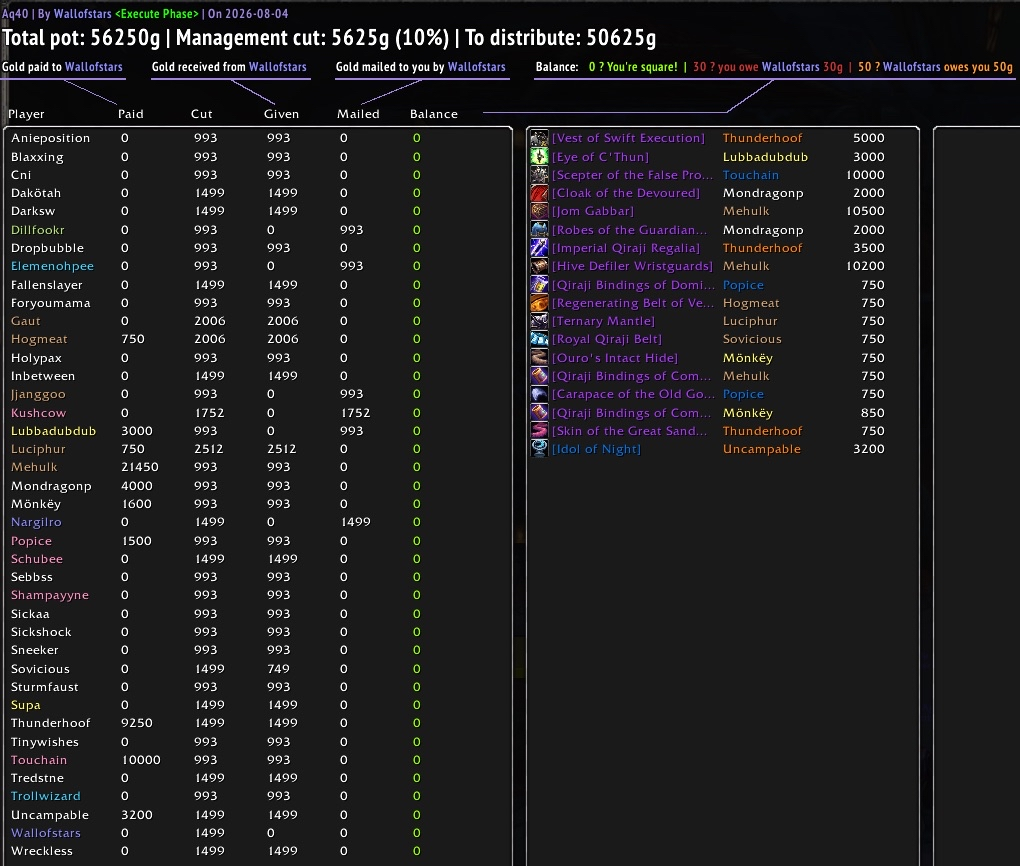
Task: Select the Nargilro player name
Action: point(36,522)
